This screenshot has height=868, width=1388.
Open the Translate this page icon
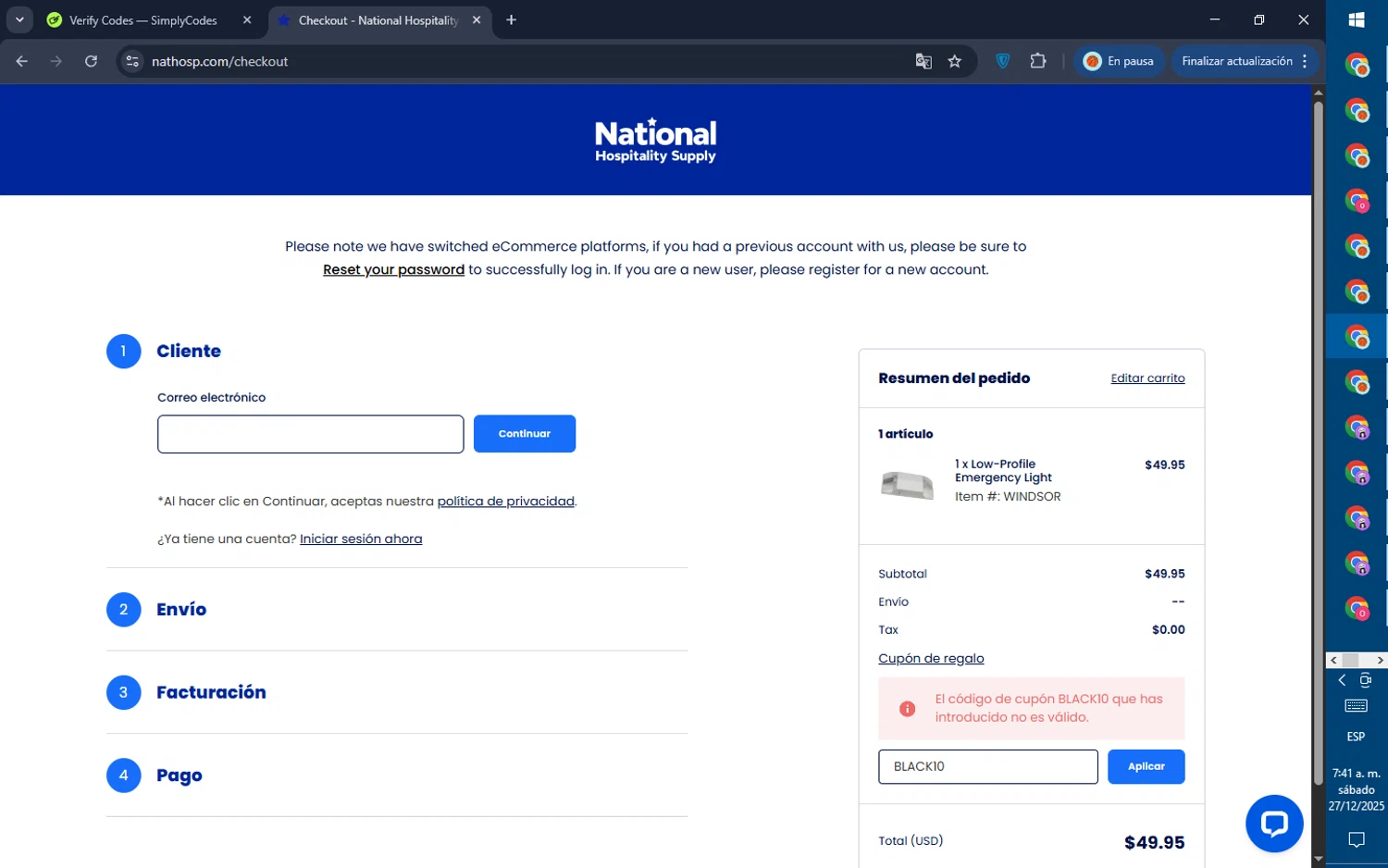tap(923, 61)
